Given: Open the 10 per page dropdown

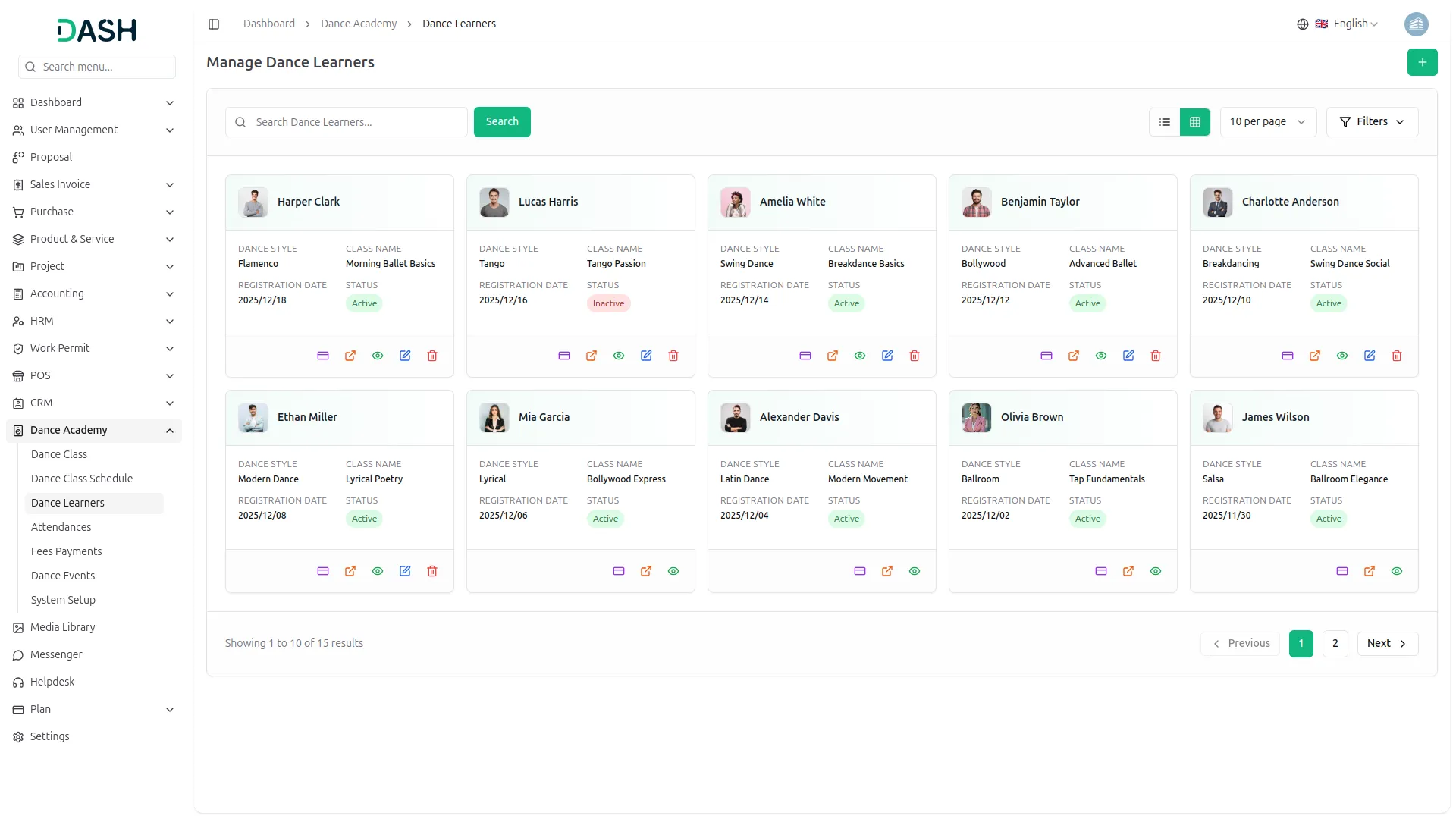Looking at the screenshot, I should (1268, 122).
